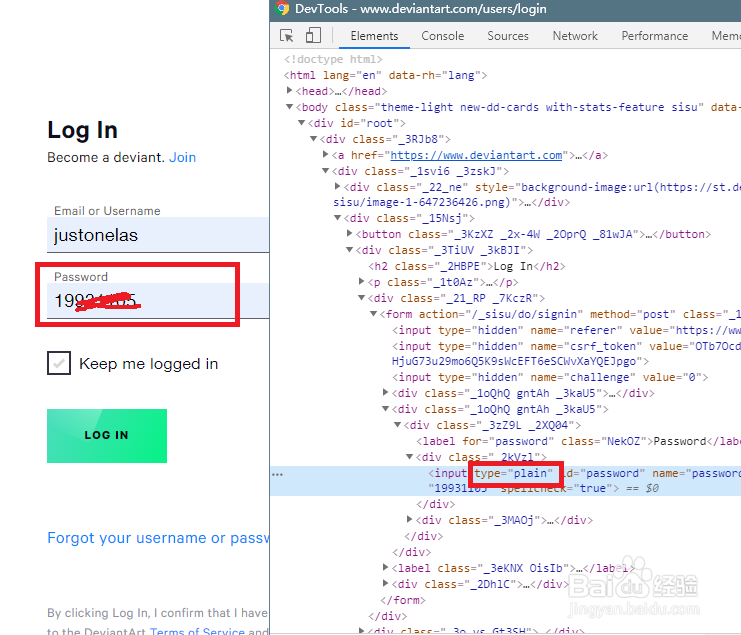741x635 pixels.
Task: Open the Terms of Service link
Action: point(197,631)
